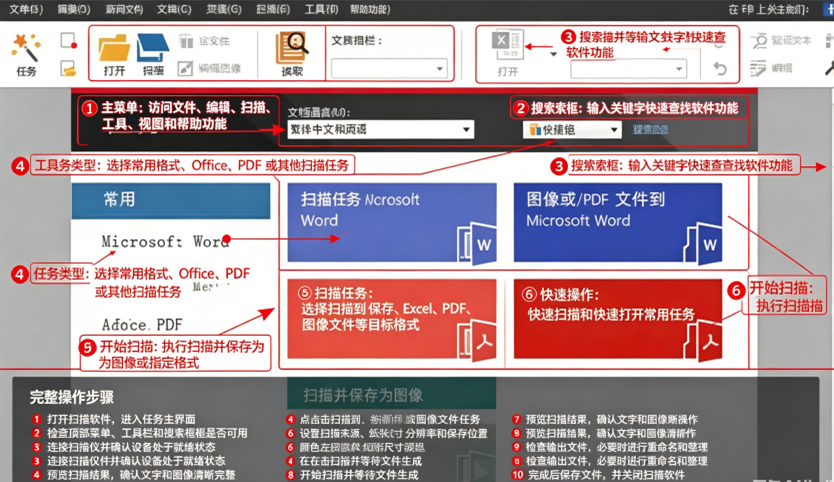Expand the 快捷themed dropdown with book icon

click(572, 130)
